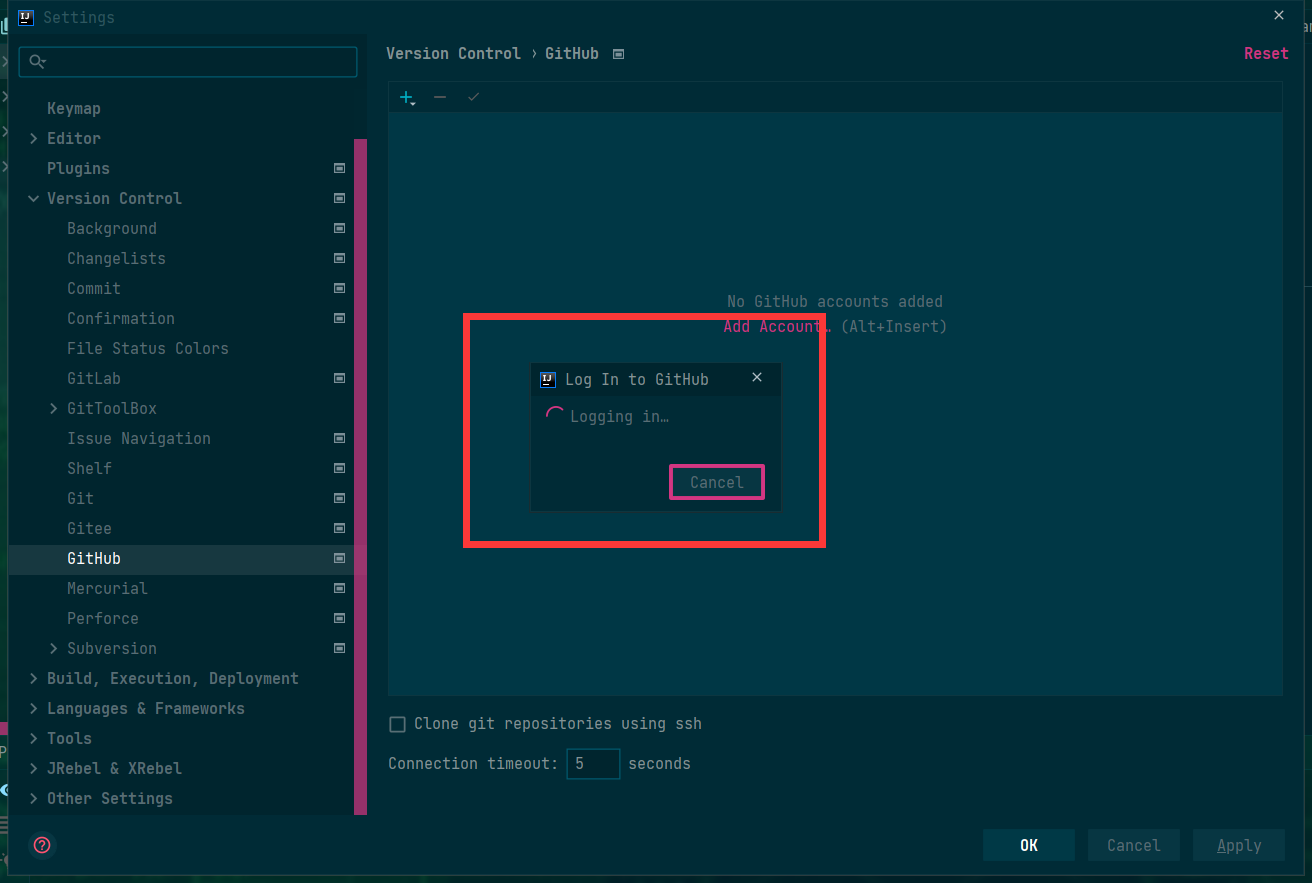
Task: Click the Add account plus icon
Action: click(407, 97)
